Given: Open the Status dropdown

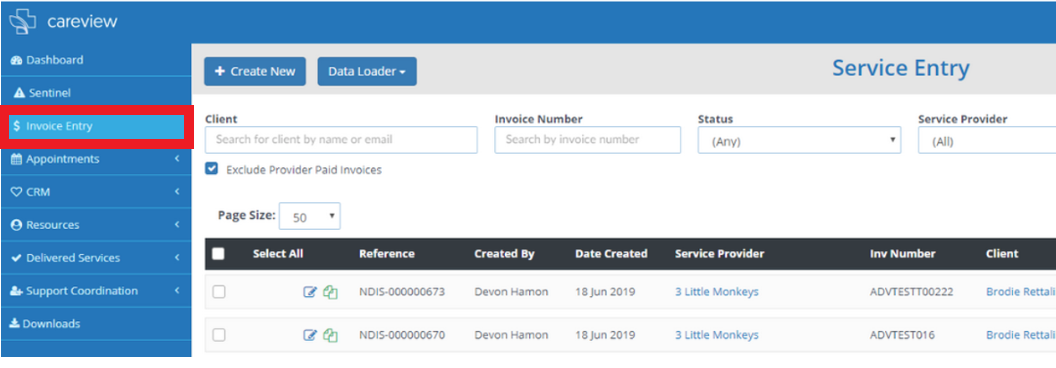Looking at the screenshot, I should pos(799,140).
